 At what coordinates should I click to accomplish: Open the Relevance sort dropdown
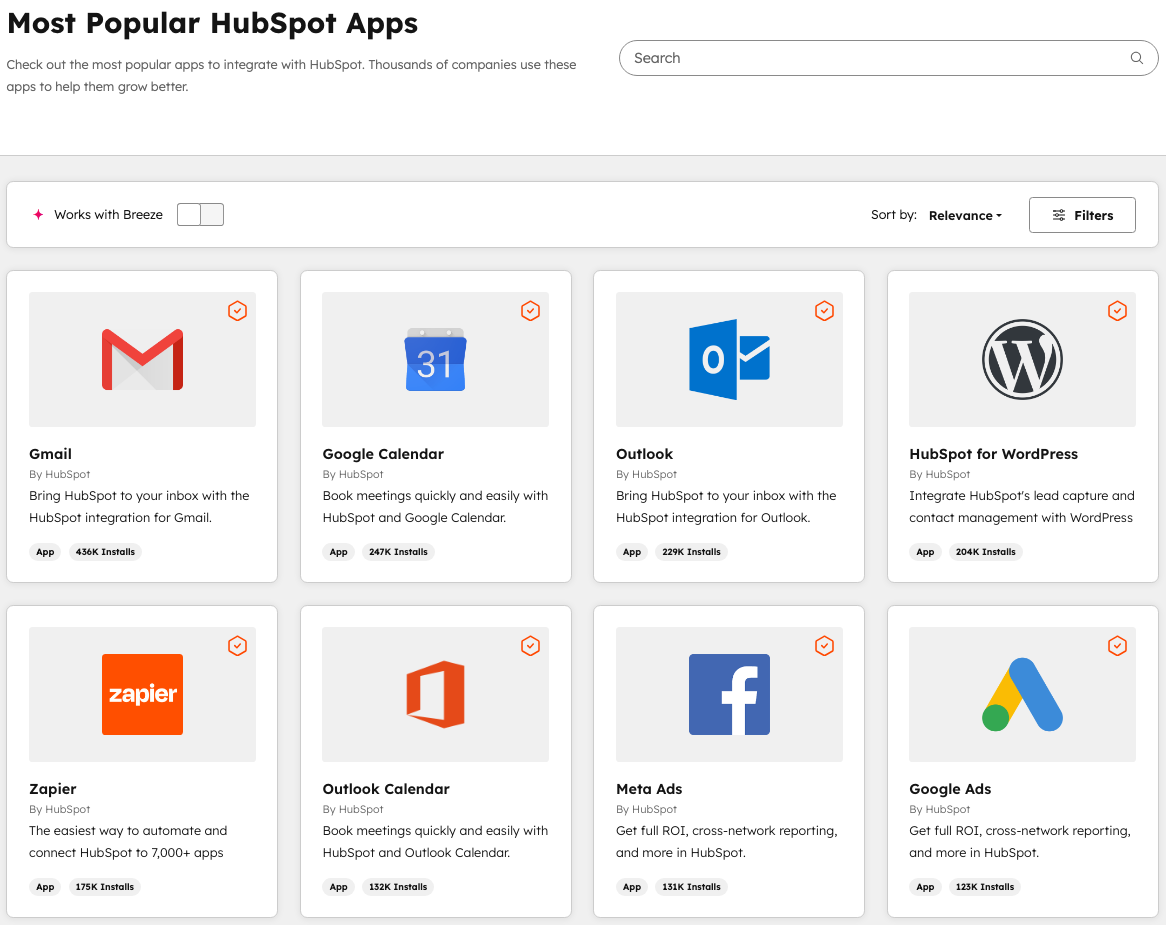tap(963, 215)
